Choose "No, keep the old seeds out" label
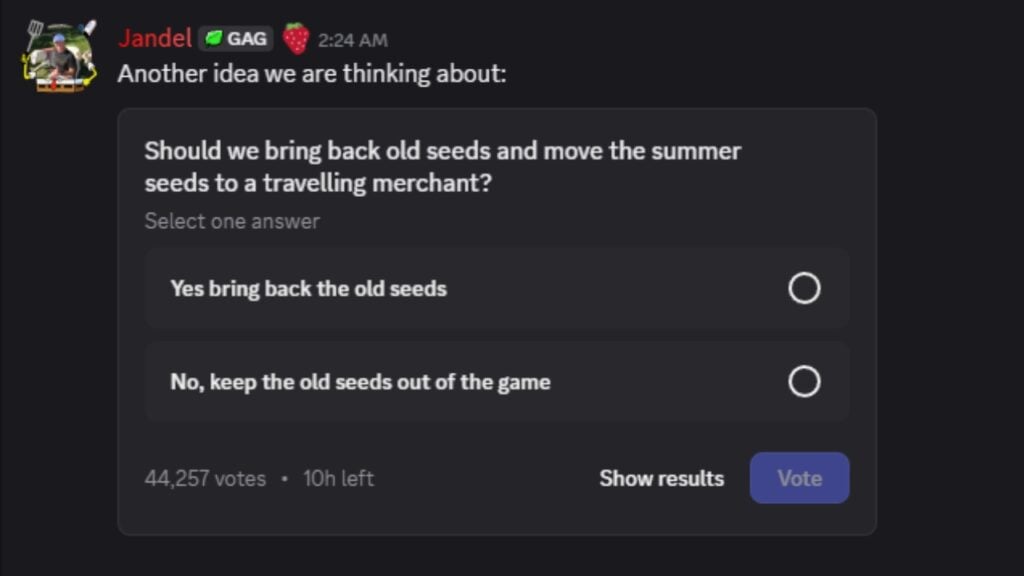 tap(360, 382)
